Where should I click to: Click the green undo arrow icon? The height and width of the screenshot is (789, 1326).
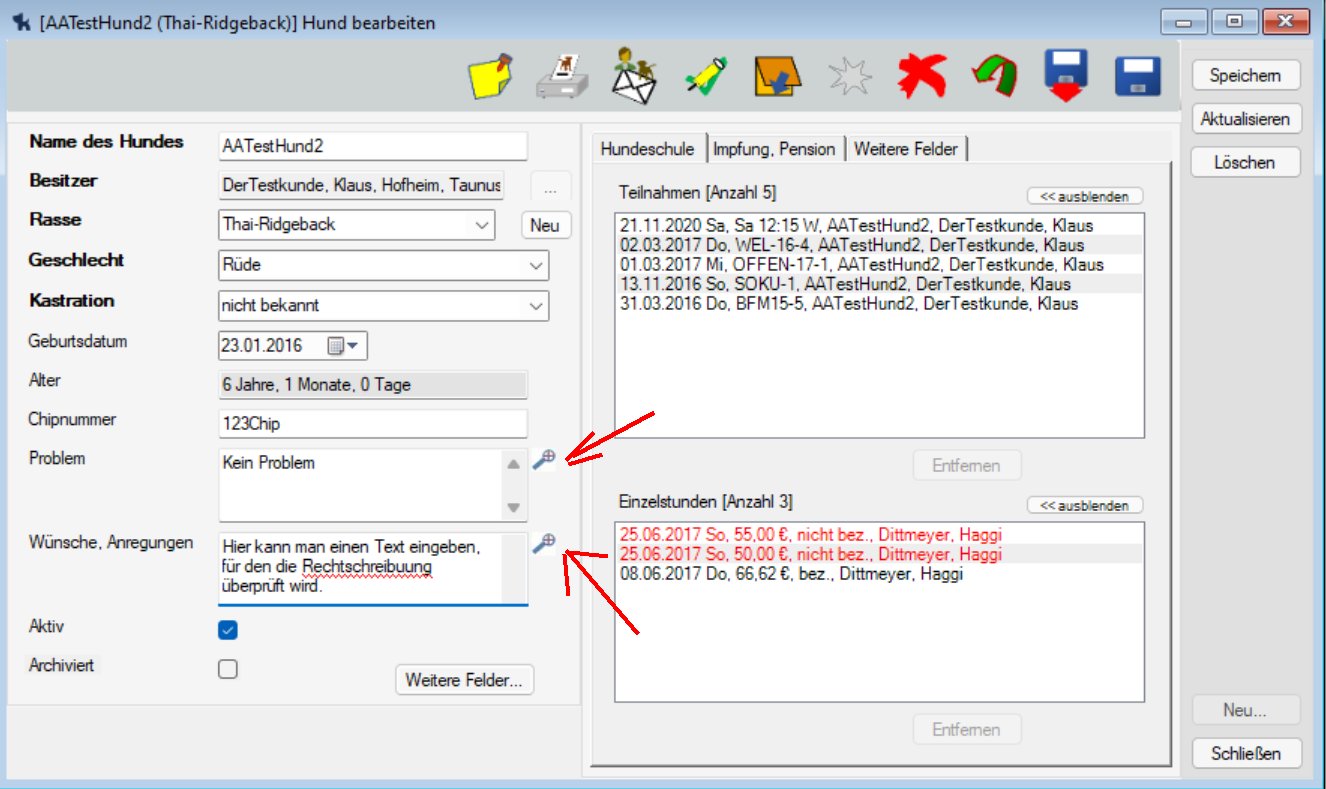[994, 76]
